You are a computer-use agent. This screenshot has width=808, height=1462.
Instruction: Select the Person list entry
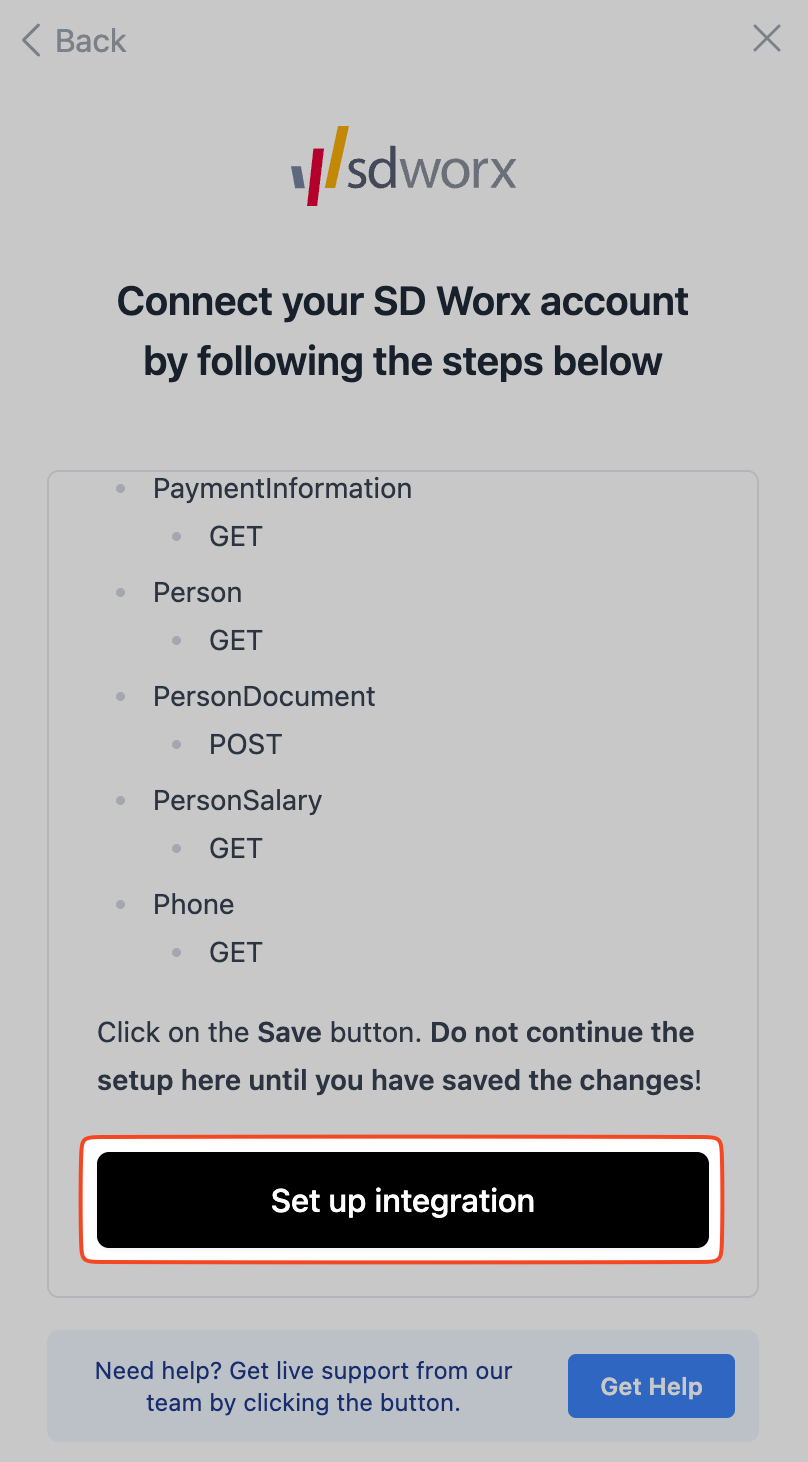197,592
